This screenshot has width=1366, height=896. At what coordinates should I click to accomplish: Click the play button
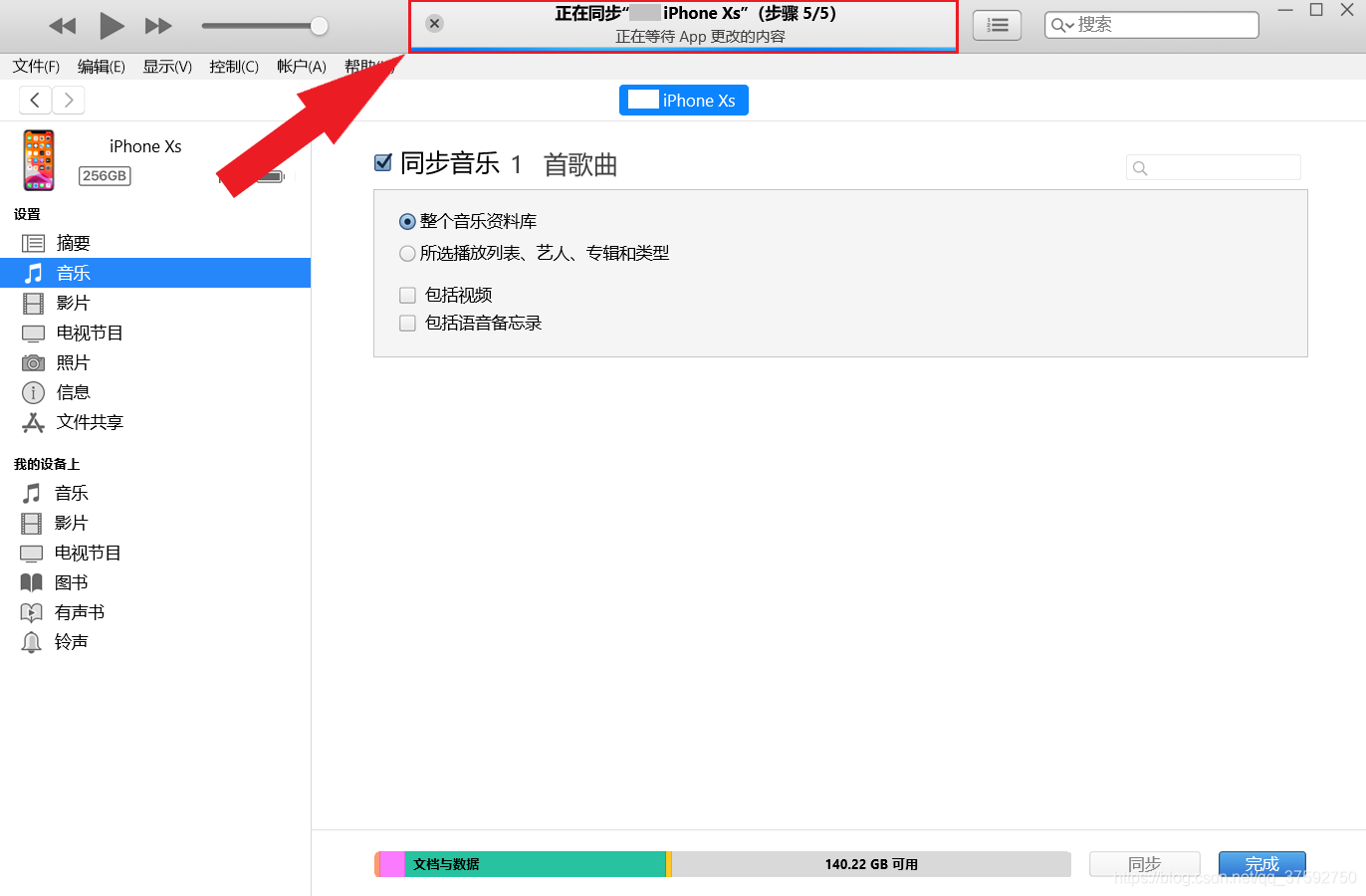click(112, 26)
